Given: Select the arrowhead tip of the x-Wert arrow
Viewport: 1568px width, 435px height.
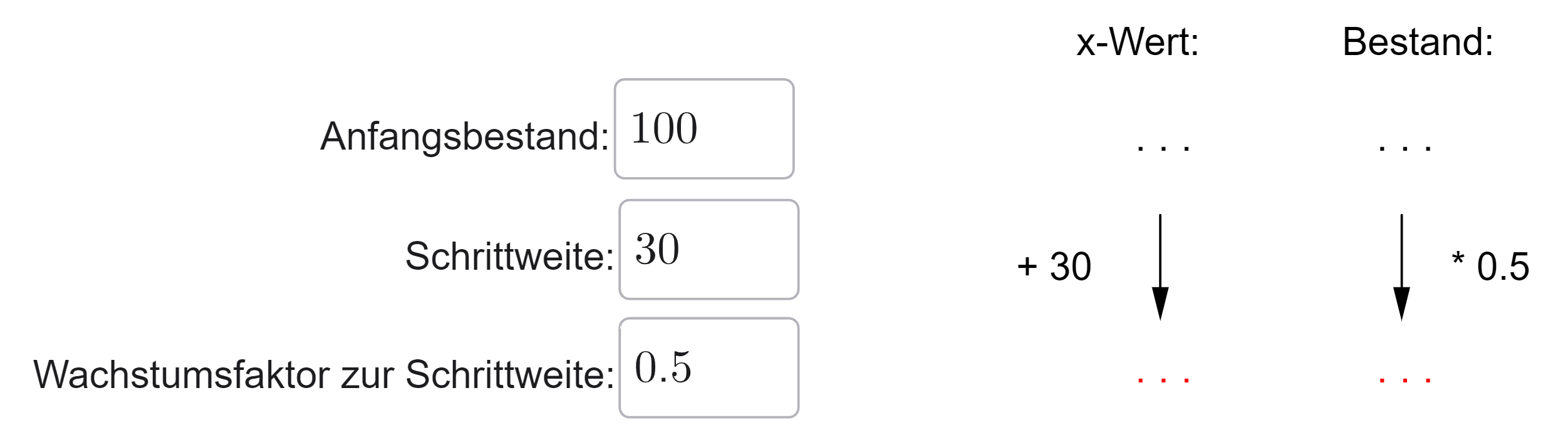Looking at the screenshot, I should tap(1160, 305).
